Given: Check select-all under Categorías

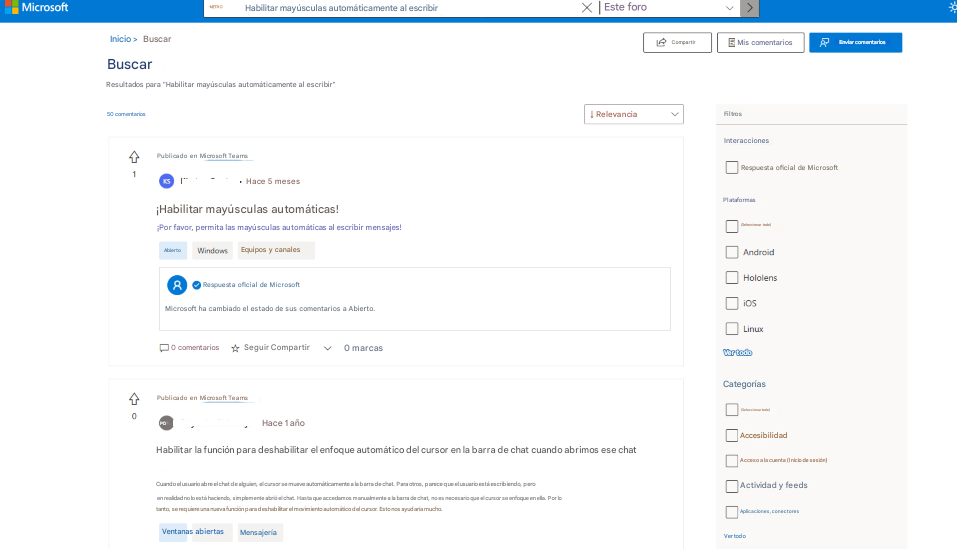Looking at the screenshot, I should [x=732, y=409].
